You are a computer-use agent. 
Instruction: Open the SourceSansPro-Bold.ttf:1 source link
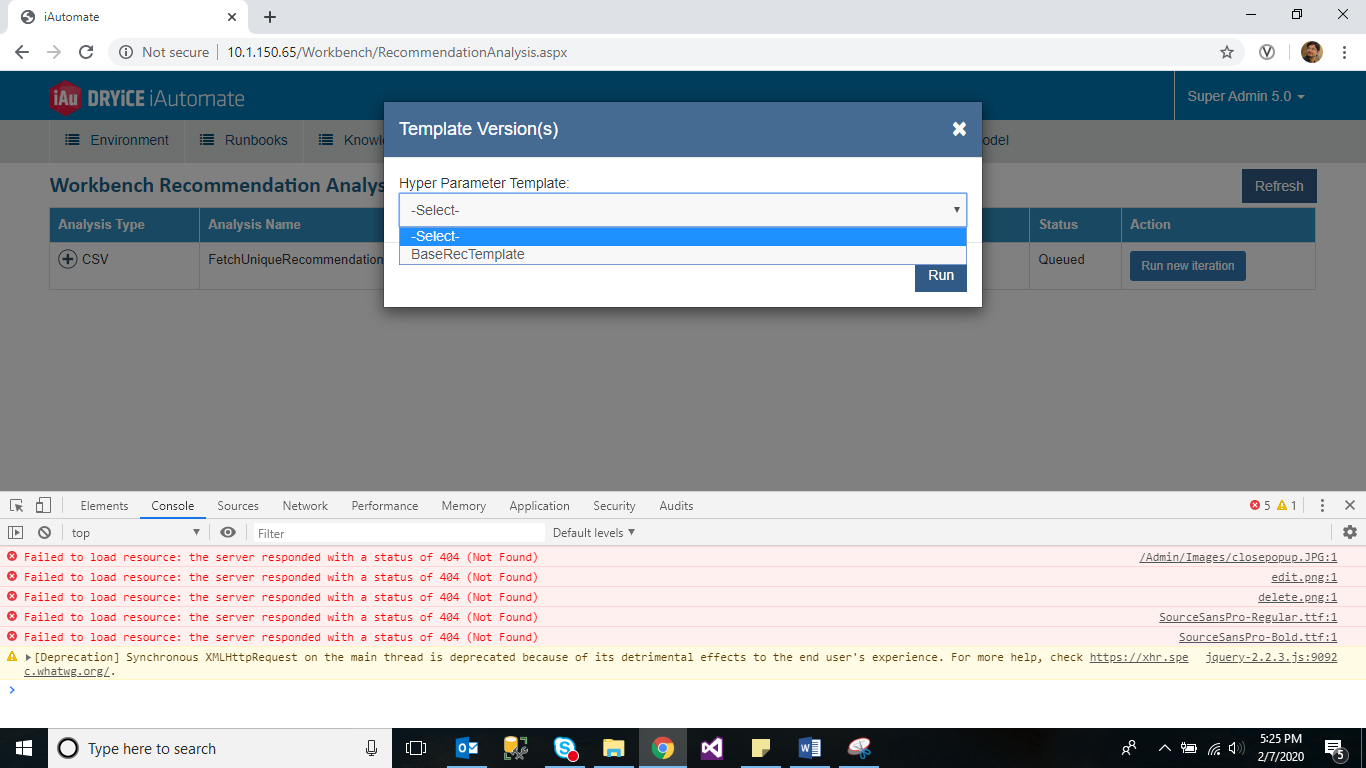click(1258, 637)
